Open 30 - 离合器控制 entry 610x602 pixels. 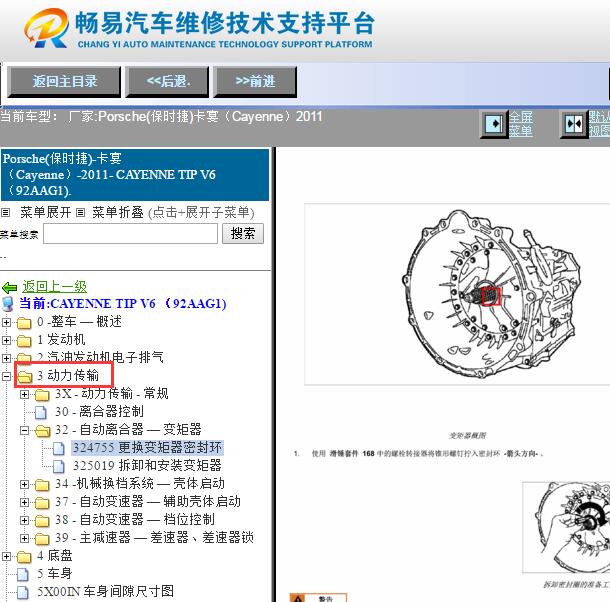pos(99,411)
